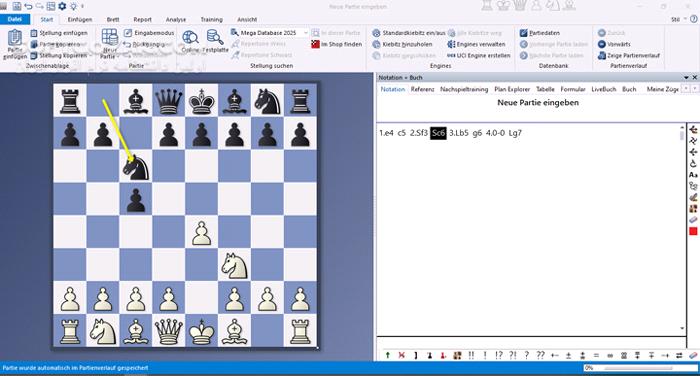Expand the Notation pane options arrow

pyautogui.click(x=686, y=78)
